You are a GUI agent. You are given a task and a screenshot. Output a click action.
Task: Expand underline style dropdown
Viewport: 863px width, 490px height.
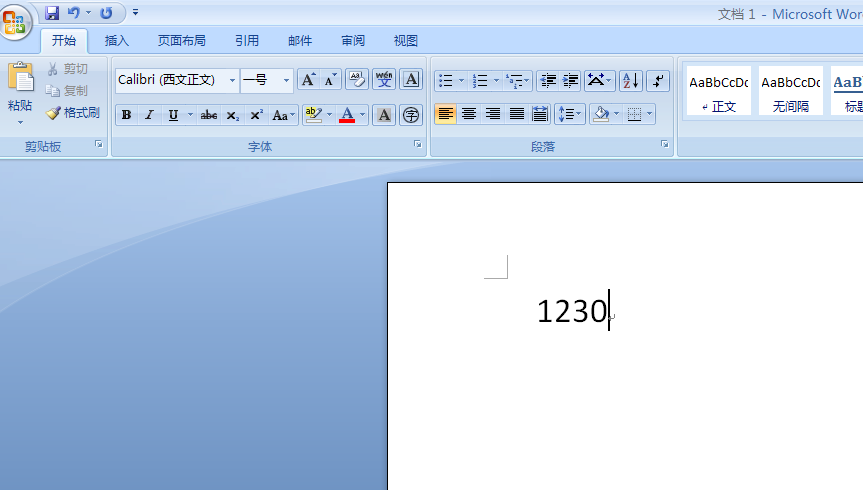pos(190,115)
